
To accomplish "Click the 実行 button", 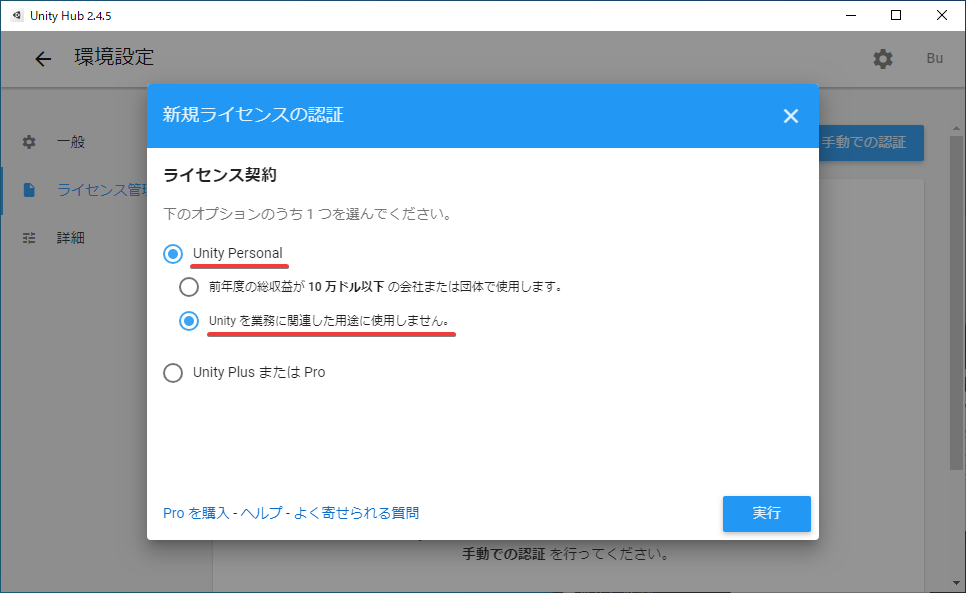I will [766, 513].
